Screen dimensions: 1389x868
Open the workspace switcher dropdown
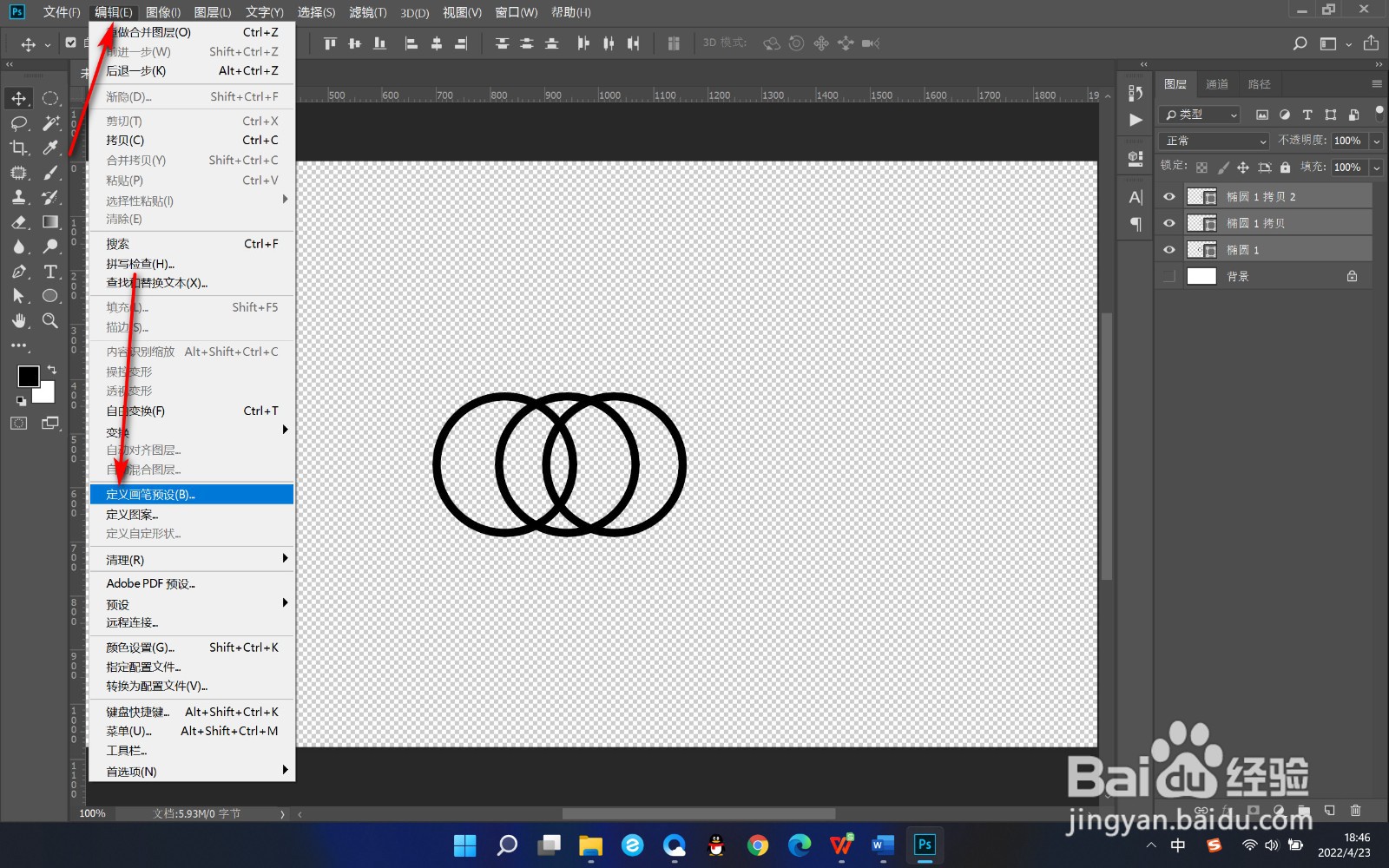[x=1335, y=43]
